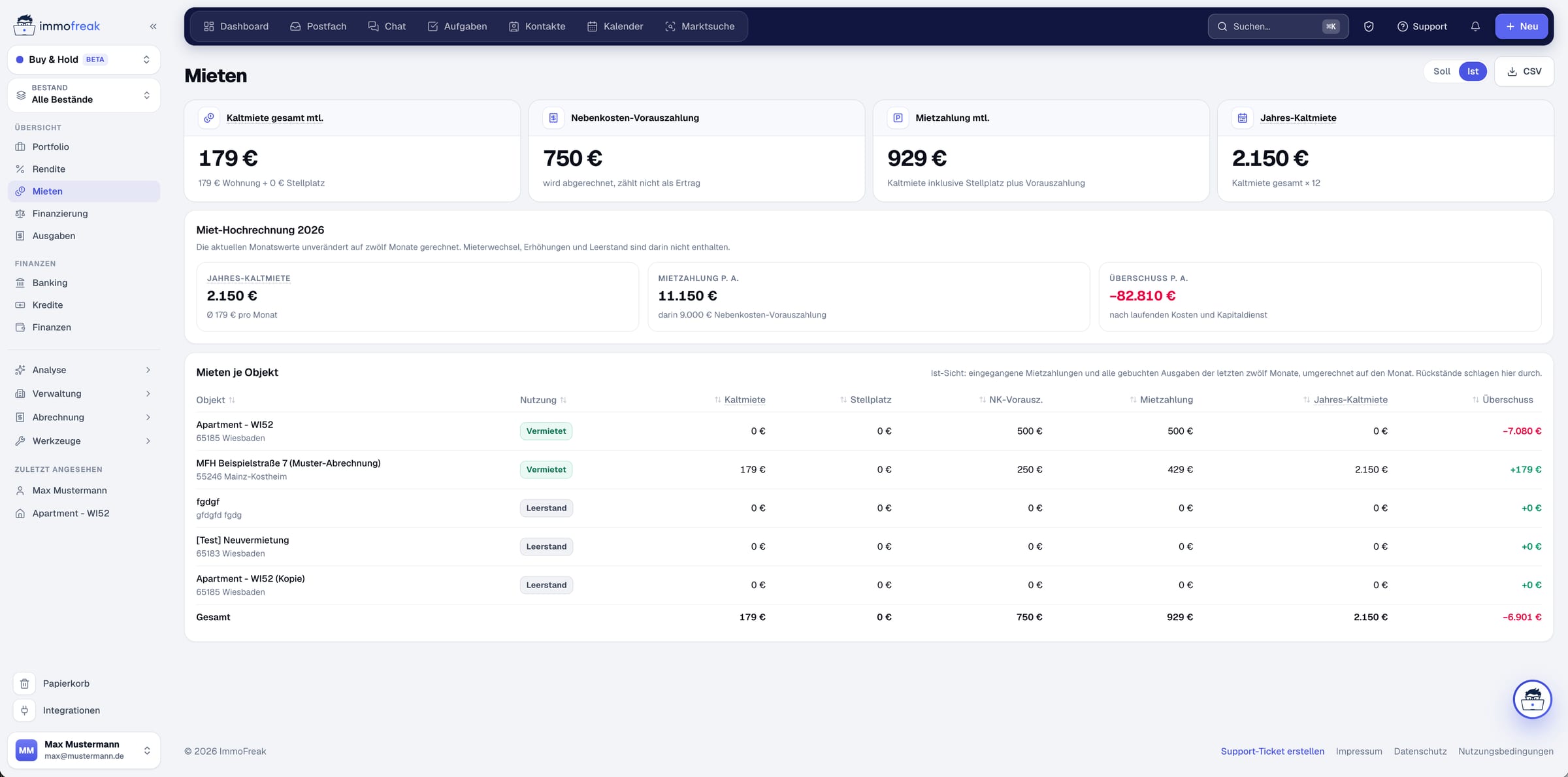
Task: Open Support in top bar
Action: 1422,26
